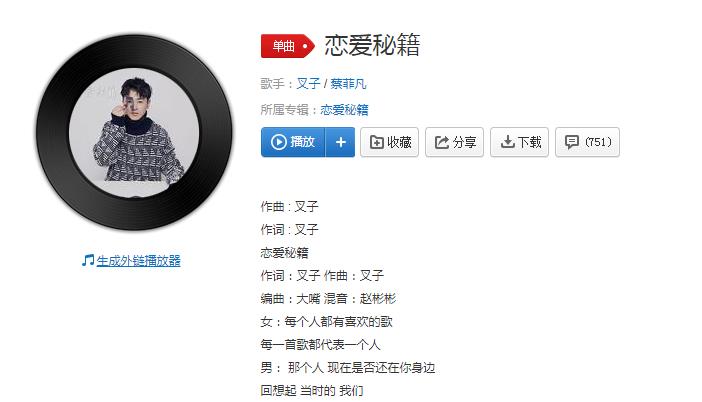Click lyric line 编曲:大嘴 混音:赵彬彬
The height and width of the screenshot is (402, 702).
pos(328,299)
